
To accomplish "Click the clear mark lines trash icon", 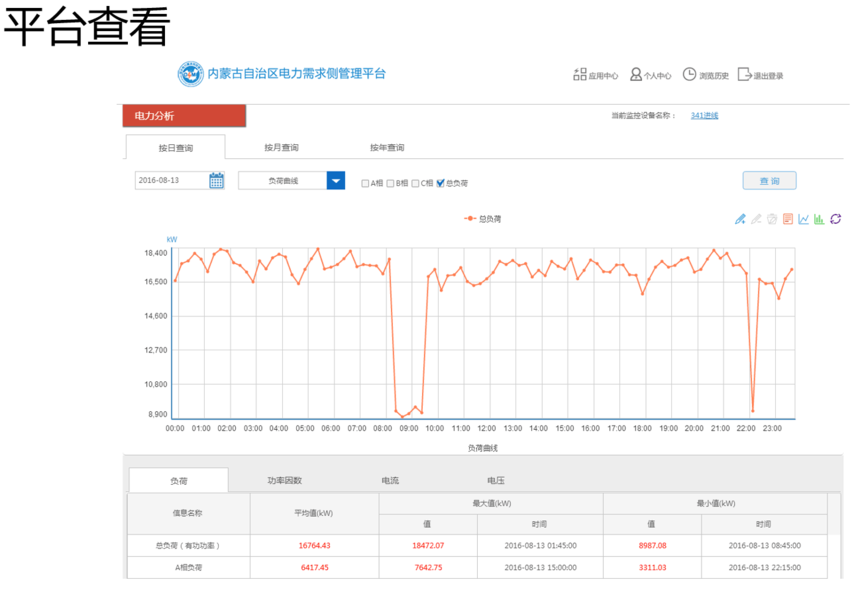I will (772, 219).
